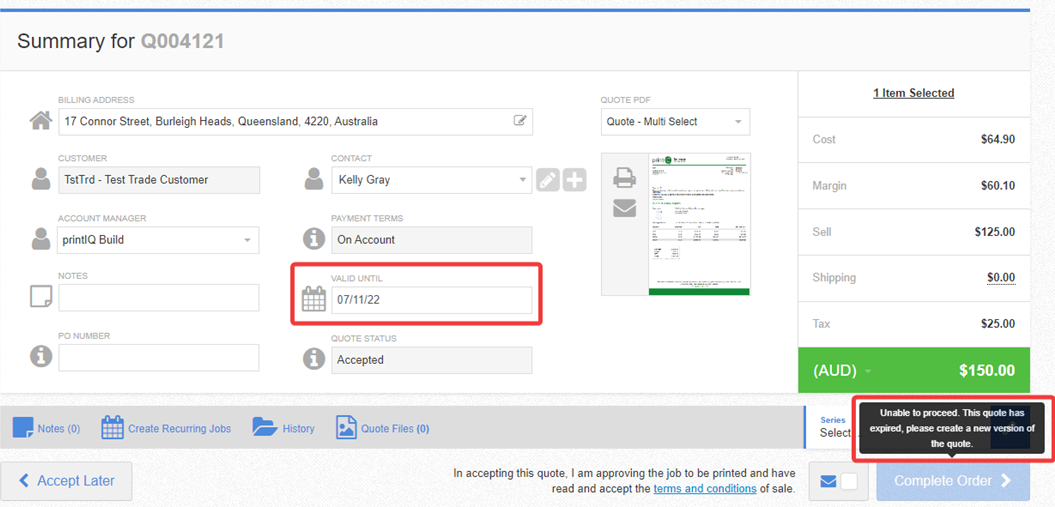Open Create Recurring Jobs
The image size is (1055, 507).
click(x=166, y=428)
